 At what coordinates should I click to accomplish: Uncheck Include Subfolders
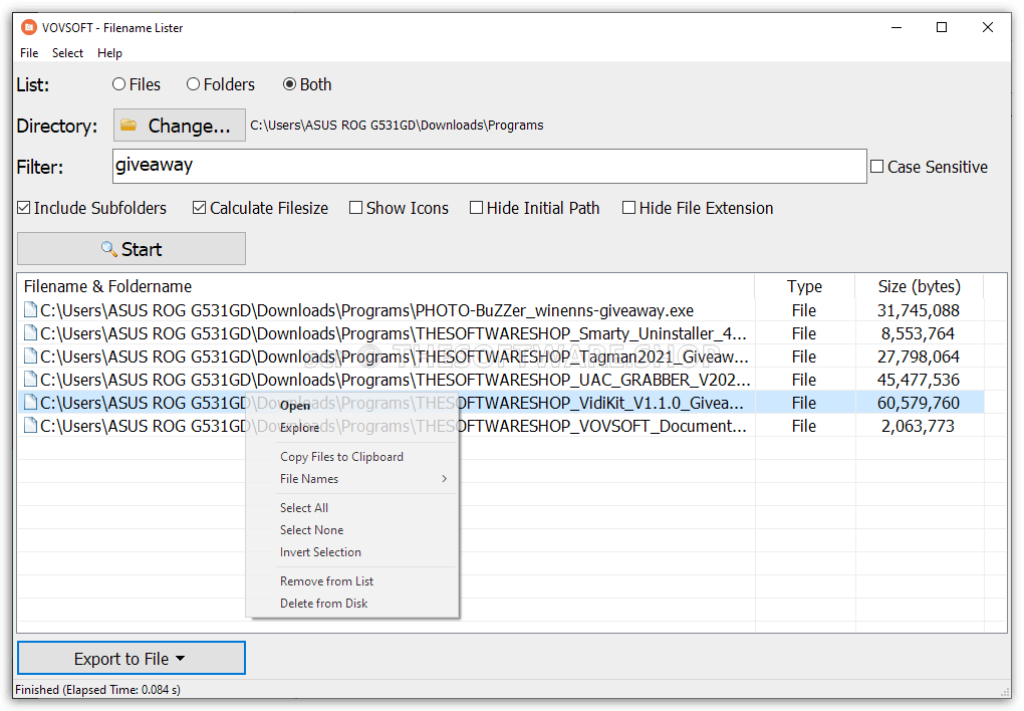click(x=24, y=208)
